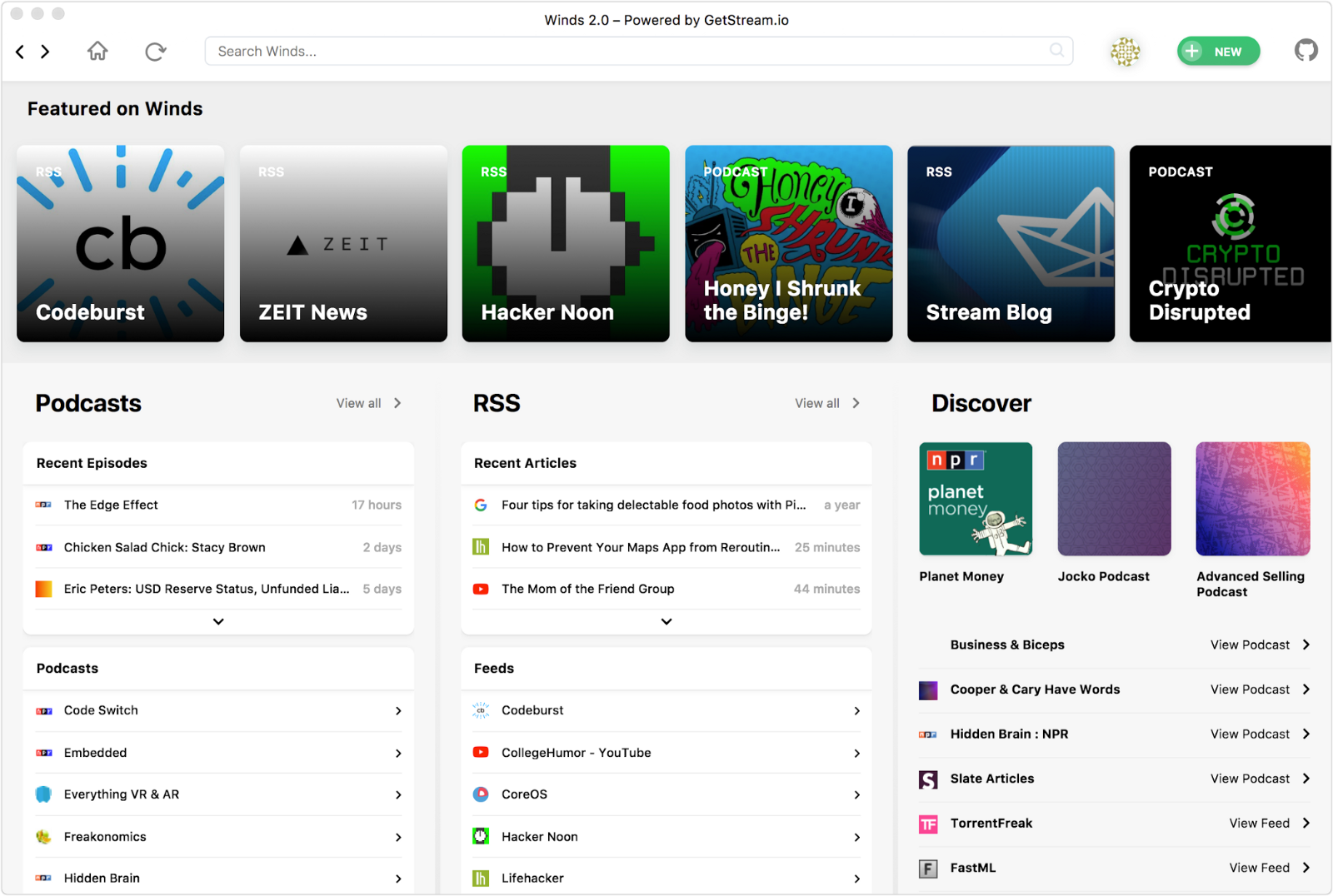
Task: Click the Home icon in toolbar
Action: point(97,52)
